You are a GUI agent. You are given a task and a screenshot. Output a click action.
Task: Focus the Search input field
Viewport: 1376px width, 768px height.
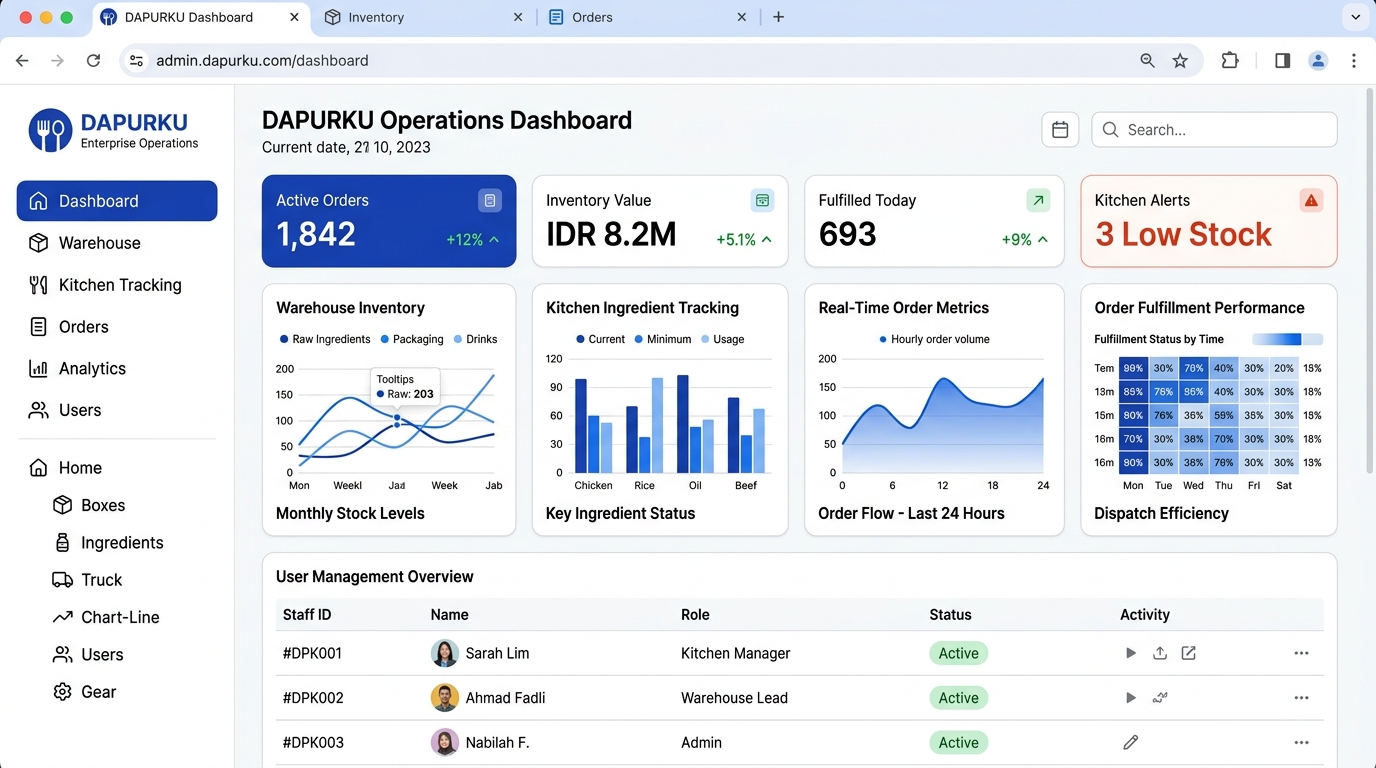click(1214, 130)
